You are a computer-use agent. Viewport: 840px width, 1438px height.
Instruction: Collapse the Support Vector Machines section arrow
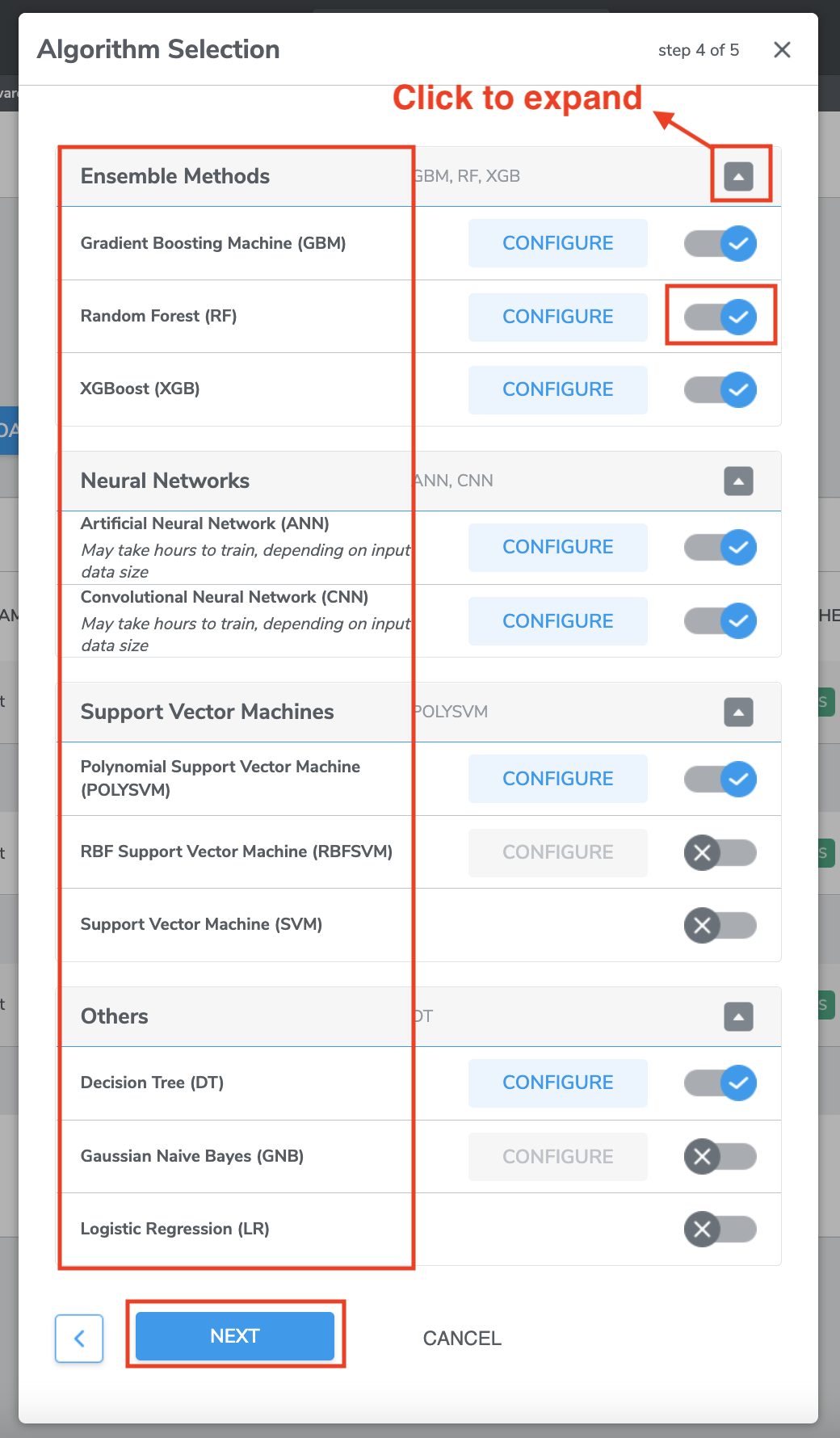[x=738, y=712]
